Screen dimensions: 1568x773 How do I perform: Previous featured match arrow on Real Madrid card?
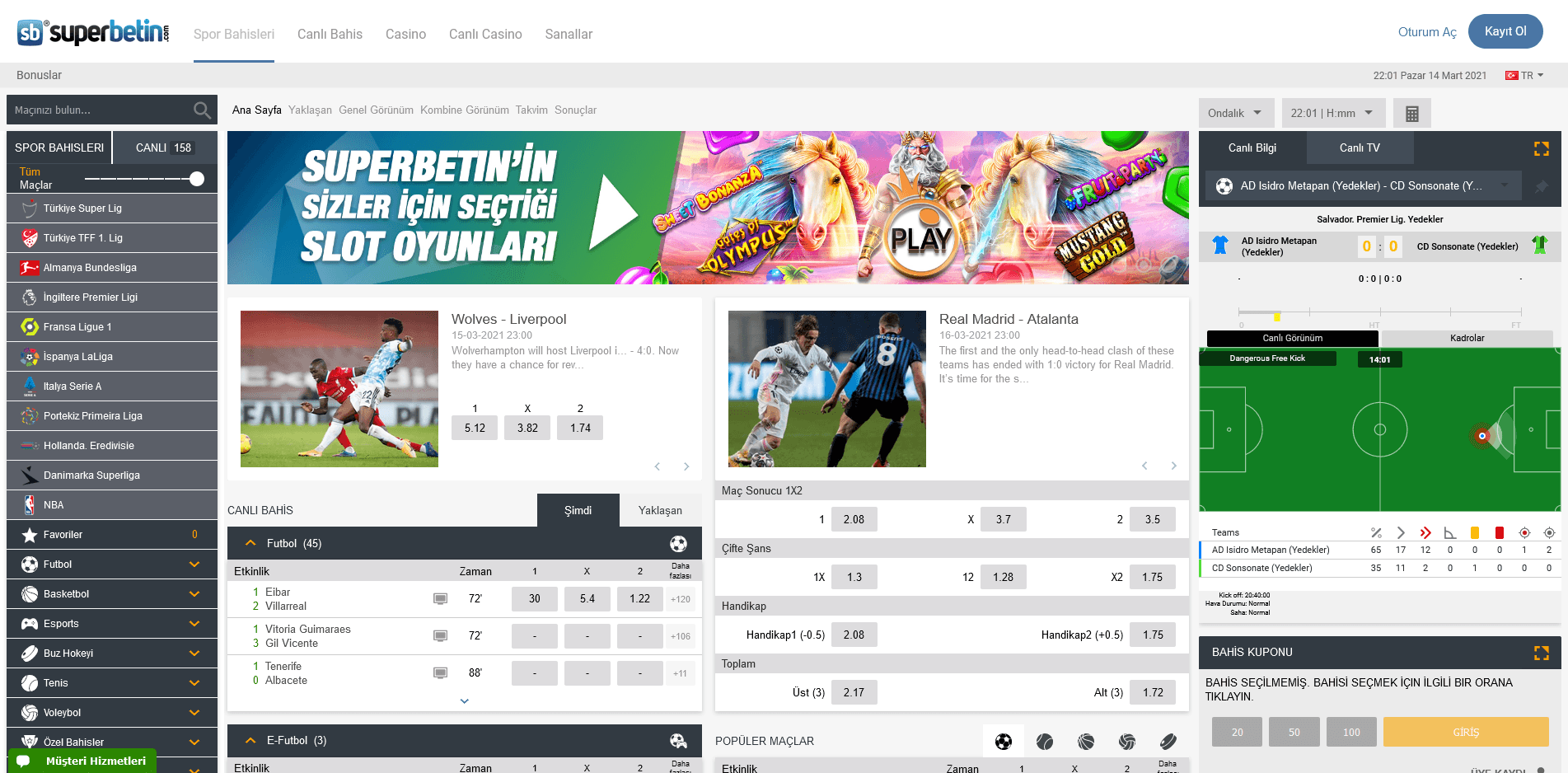pyautogui.click(x=1144, y=466)
